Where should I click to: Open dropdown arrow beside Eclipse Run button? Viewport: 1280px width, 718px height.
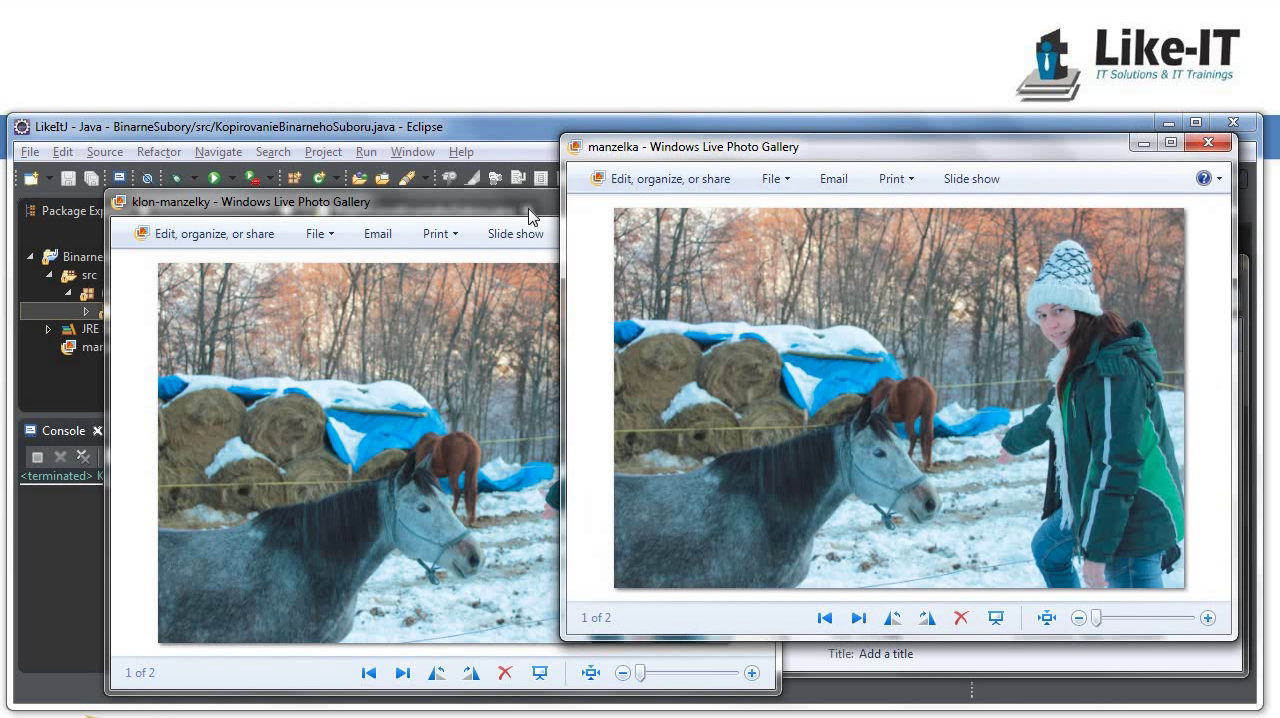tap(230, 178)
